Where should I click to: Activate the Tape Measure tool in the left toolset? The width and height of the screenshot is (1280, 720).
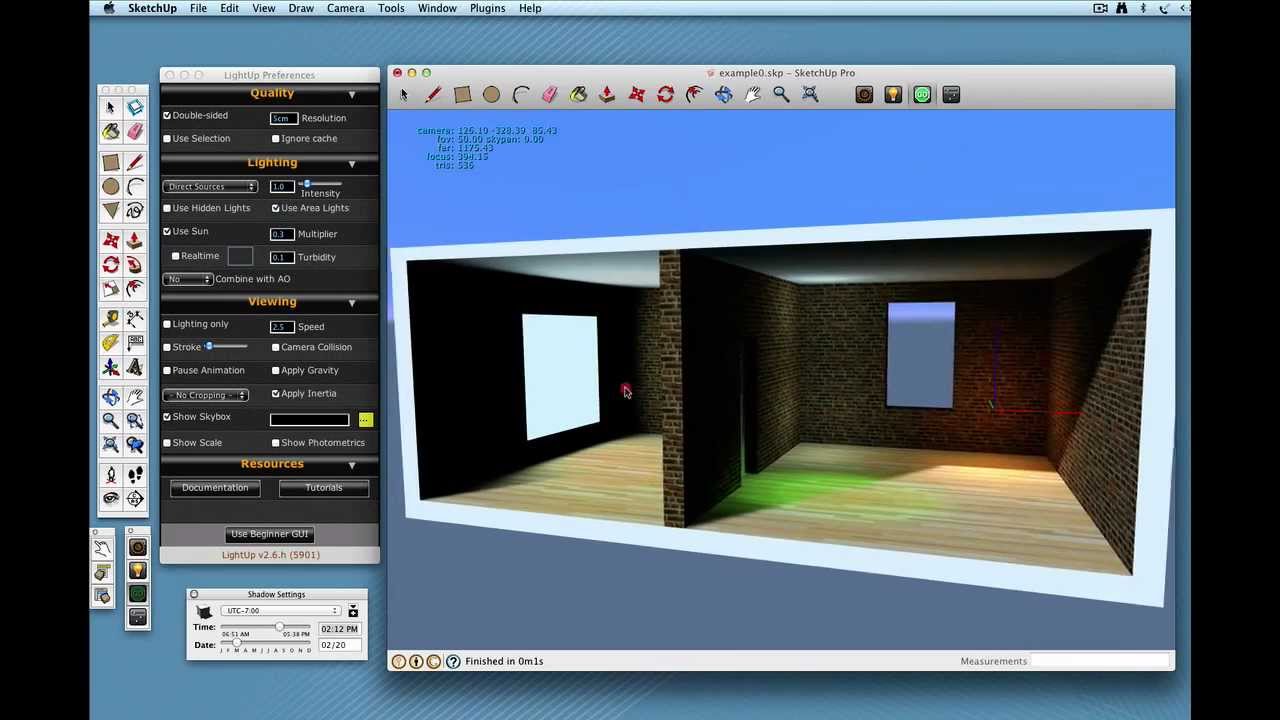(111, 318)
